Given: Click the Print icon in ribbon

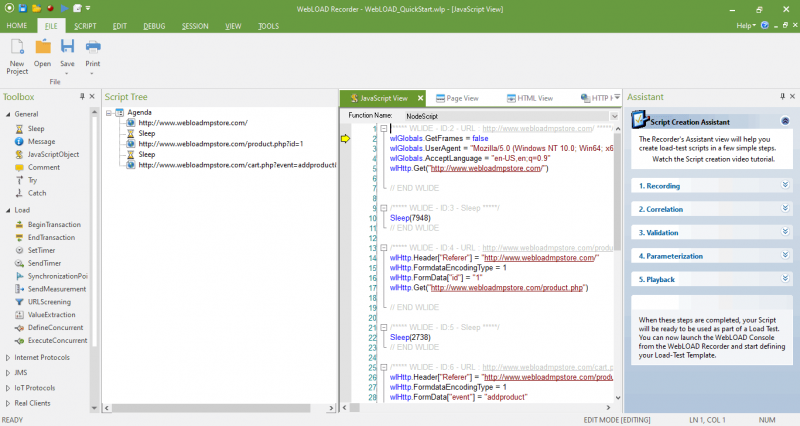Looking at the screenshot, I should tap(93, 47).
